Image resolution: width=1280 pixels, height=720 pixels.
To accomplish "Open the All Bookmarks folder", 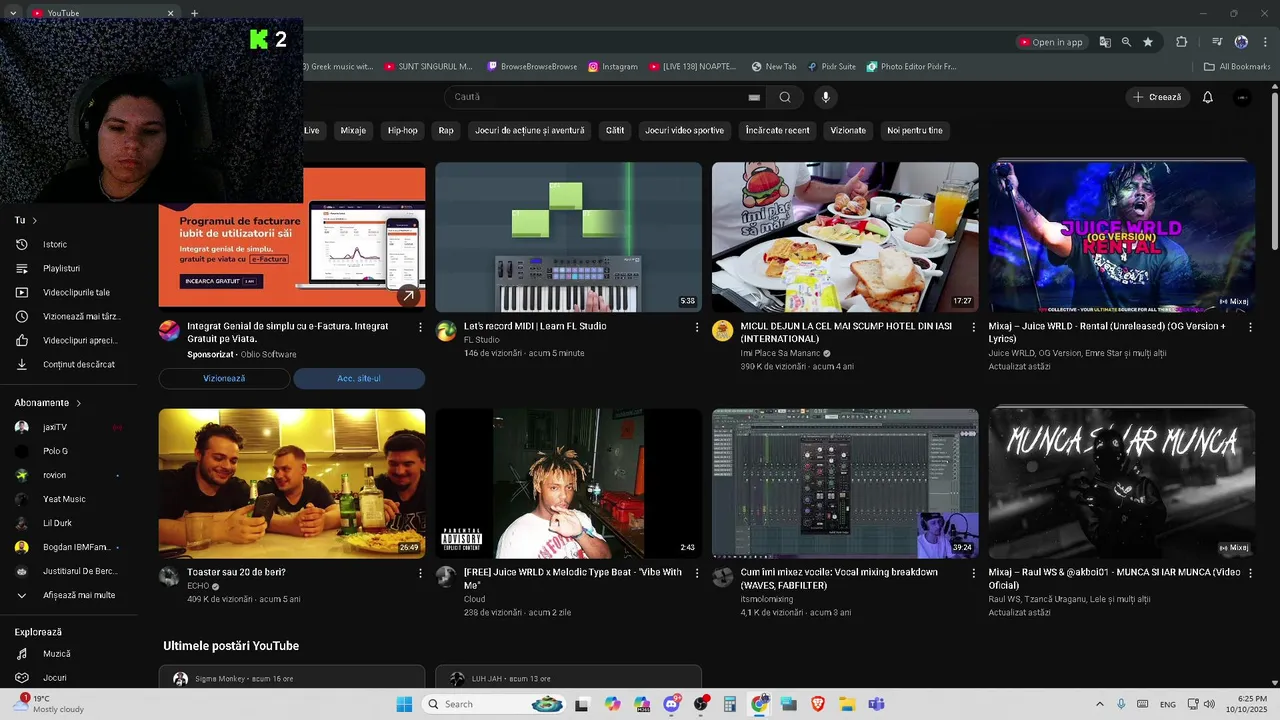I will pyautogui.click(x=1237, y=67).
